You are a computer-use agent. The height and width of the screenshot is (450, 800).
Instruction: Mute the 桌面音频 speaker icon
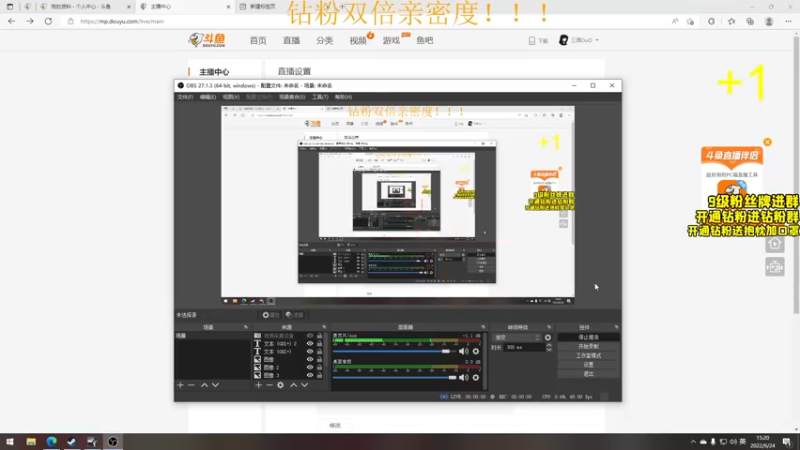(x=463, y=378)
